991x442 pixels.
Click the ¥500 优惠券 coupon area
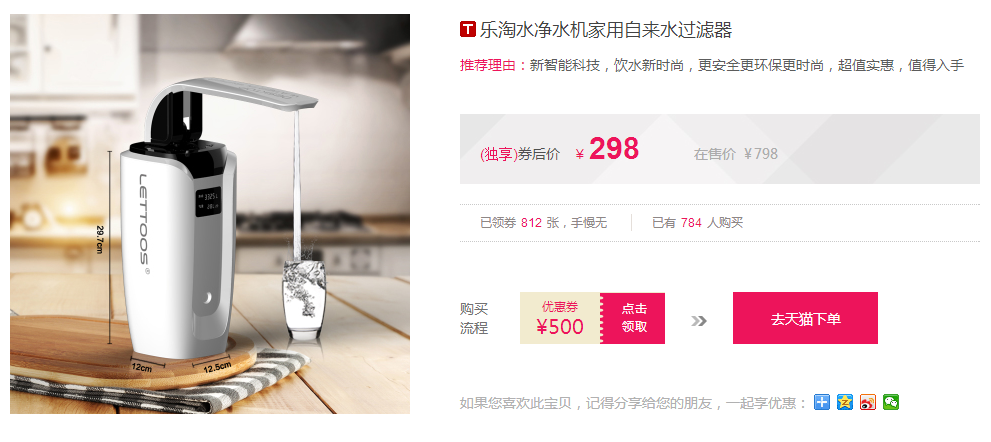click(560, 318)
